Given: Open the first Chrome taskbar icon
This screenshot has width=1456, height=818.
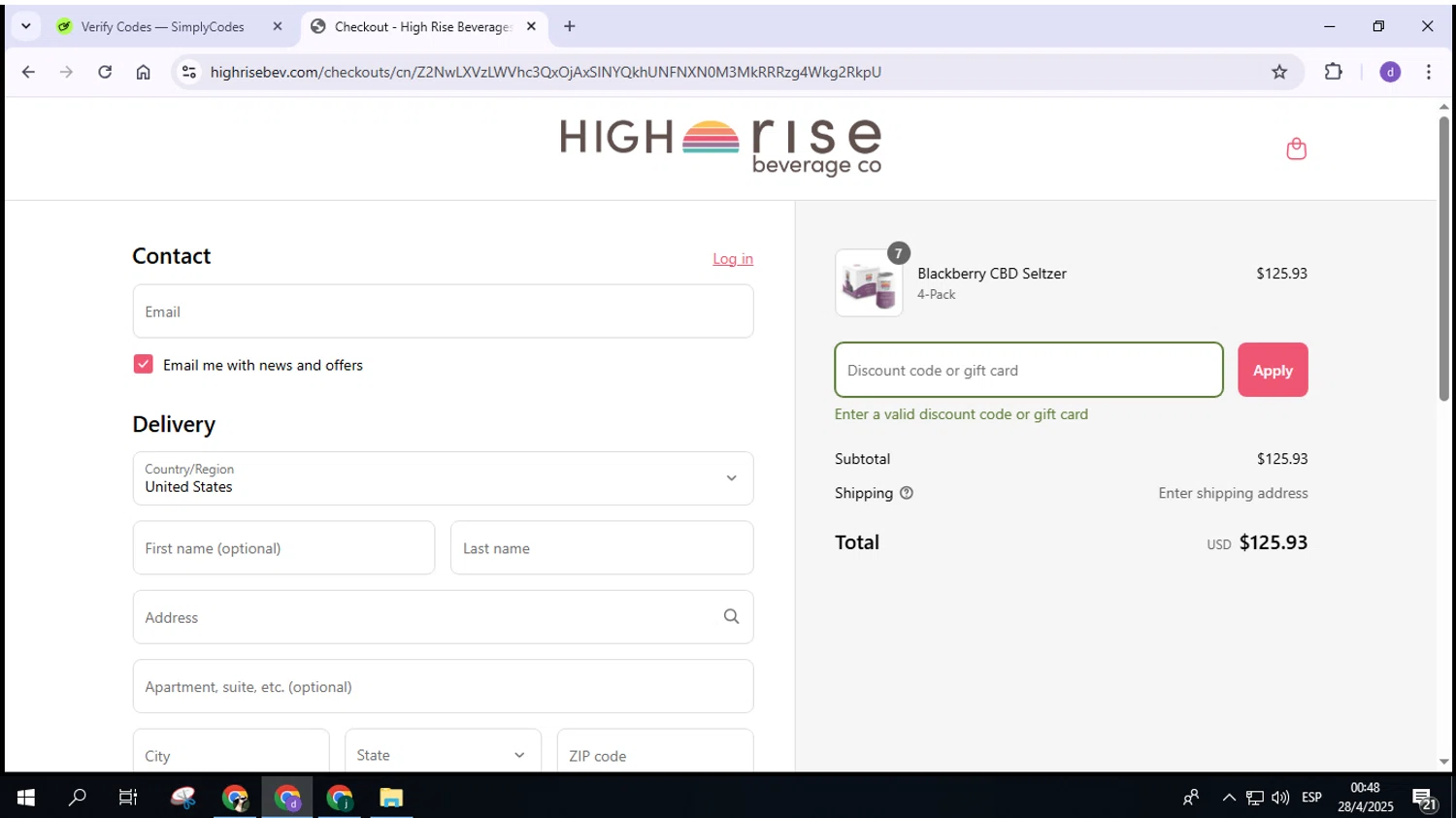Looking at the screenshot, I should [x=235, y=798].
